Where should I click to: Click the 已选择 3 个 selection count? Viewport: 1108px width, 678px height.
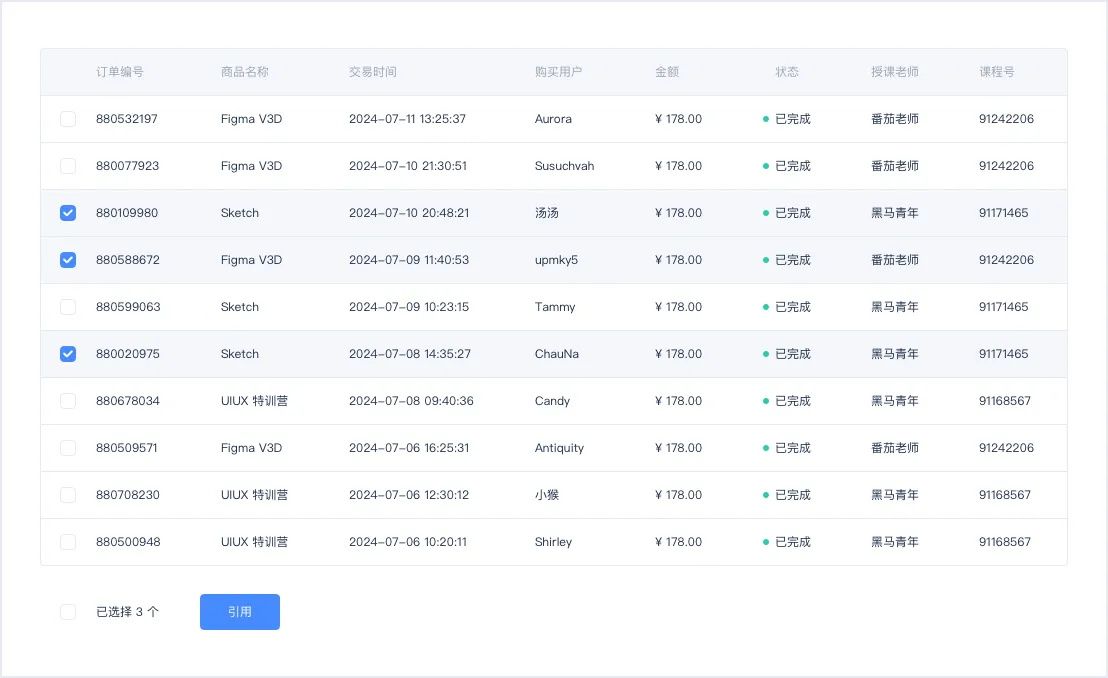click(x=127, y=612)
